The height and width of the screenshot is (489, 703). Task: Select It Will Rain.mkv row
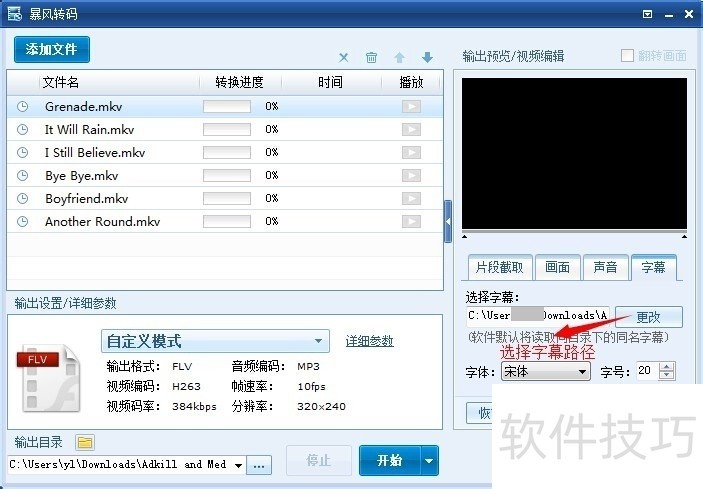pos(225,130)
